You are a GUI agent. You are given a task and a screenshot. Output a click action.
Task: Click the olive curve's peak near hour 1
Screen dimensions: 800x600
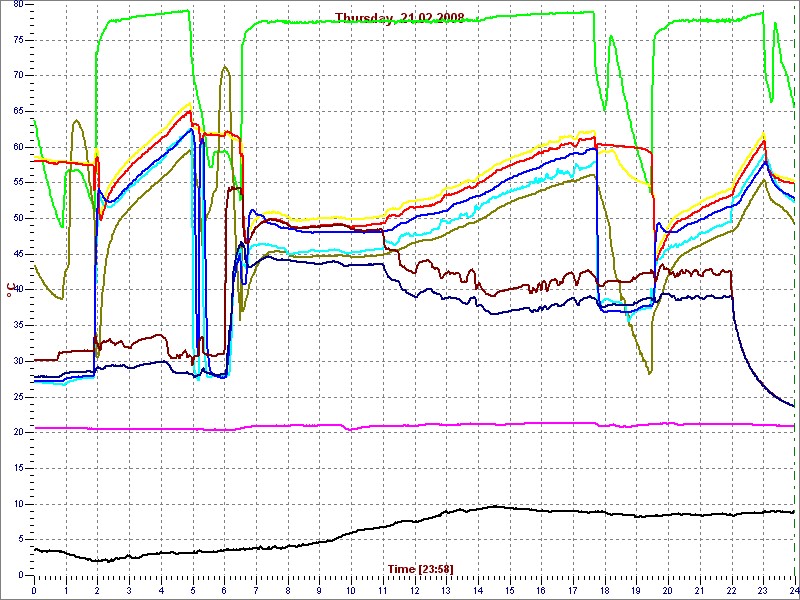pyautogui.click(x=76, y=121)
